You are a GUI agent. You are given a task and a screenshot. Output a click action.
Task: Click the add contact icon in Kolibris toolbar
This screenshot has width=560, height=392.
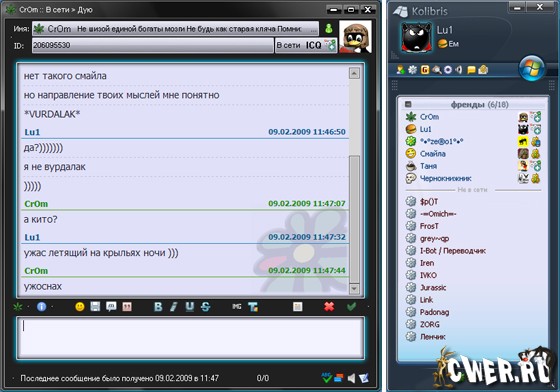(x=400, y=70)
